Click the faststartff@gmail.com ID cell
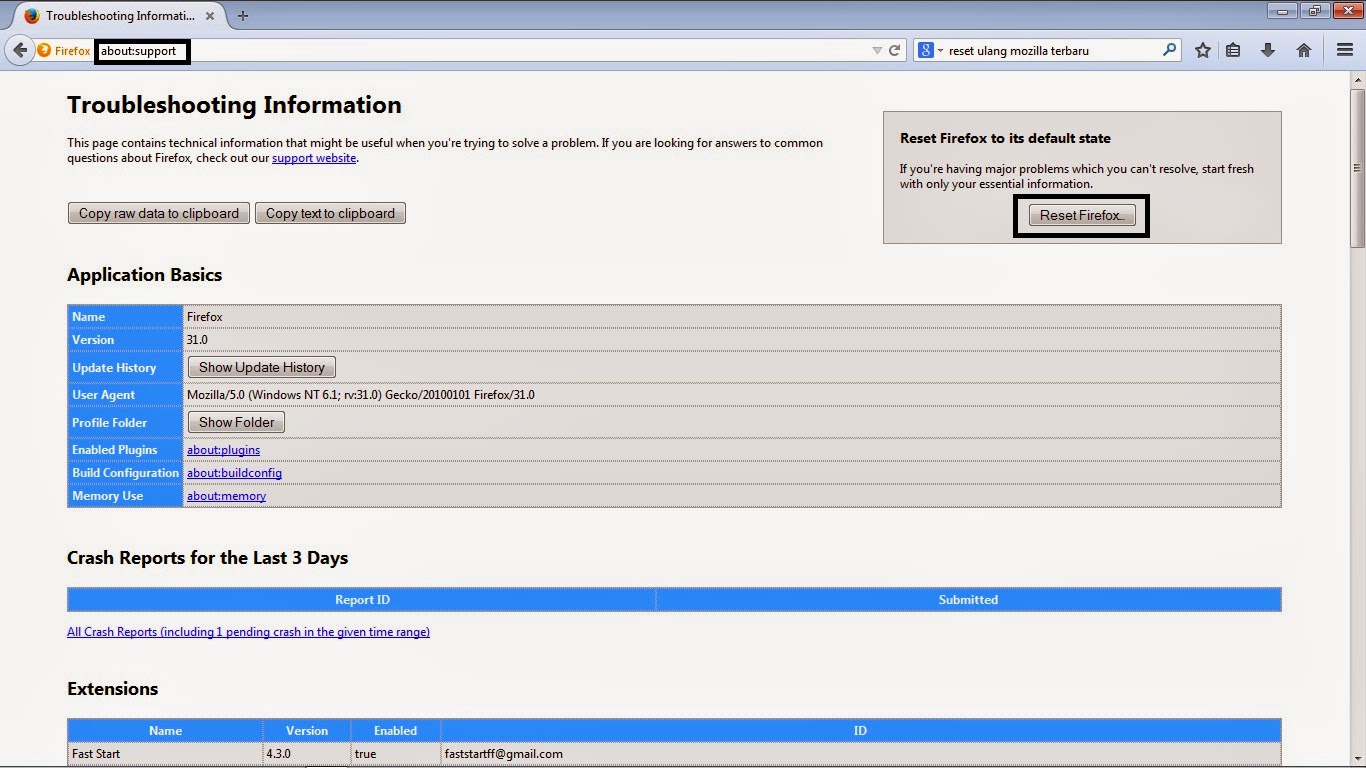The width and height of the screenshot is (1366, 768). coord(860,754)
